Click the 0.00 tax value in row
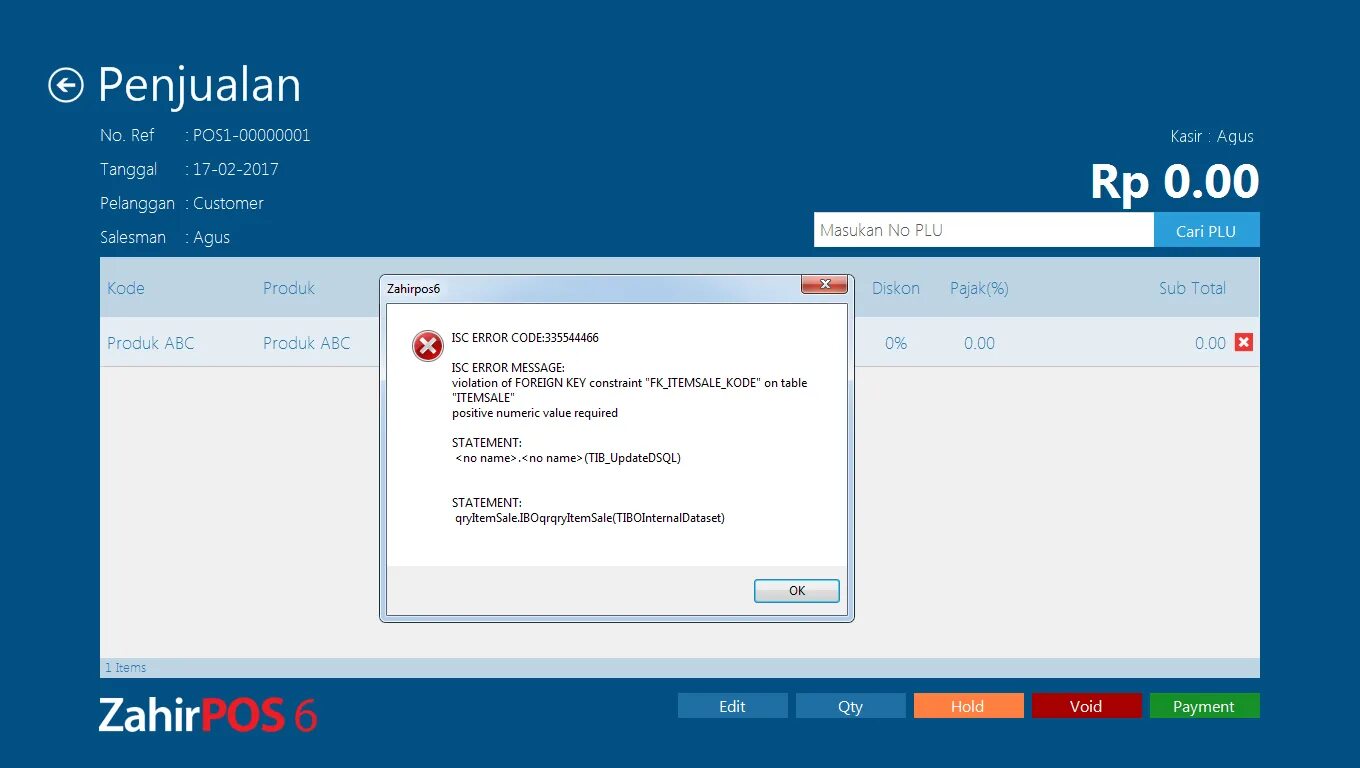 click(x=979, y=343)
